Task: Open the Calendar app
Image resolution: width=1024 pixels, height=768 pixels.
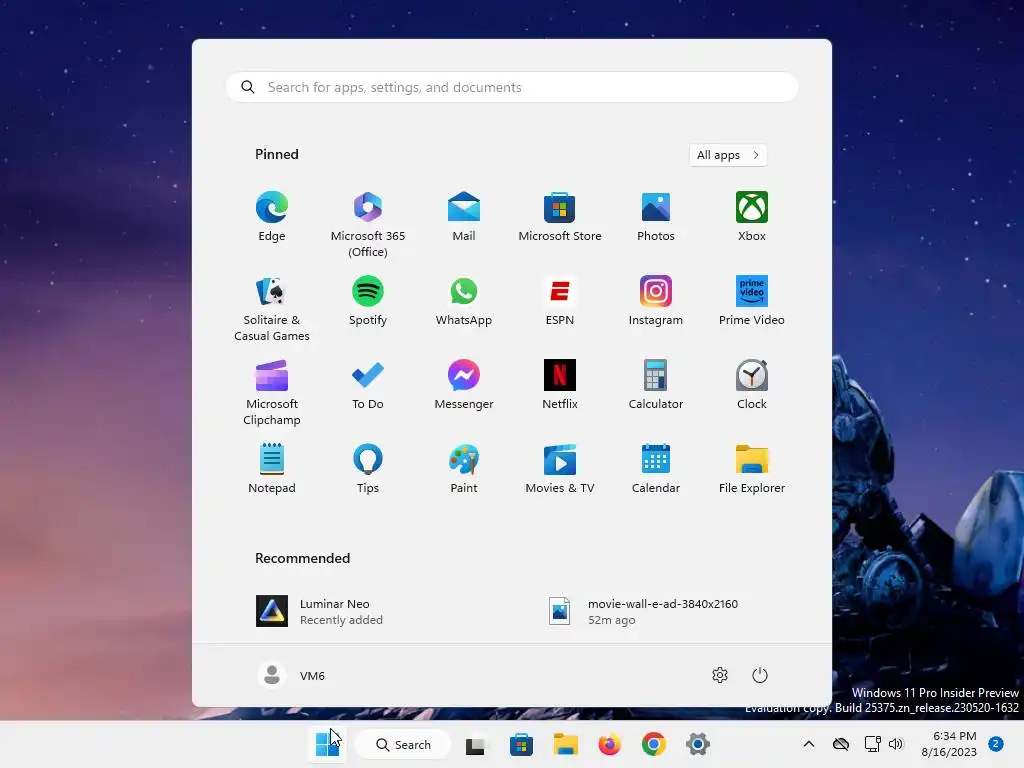Action: coord(656,470)
